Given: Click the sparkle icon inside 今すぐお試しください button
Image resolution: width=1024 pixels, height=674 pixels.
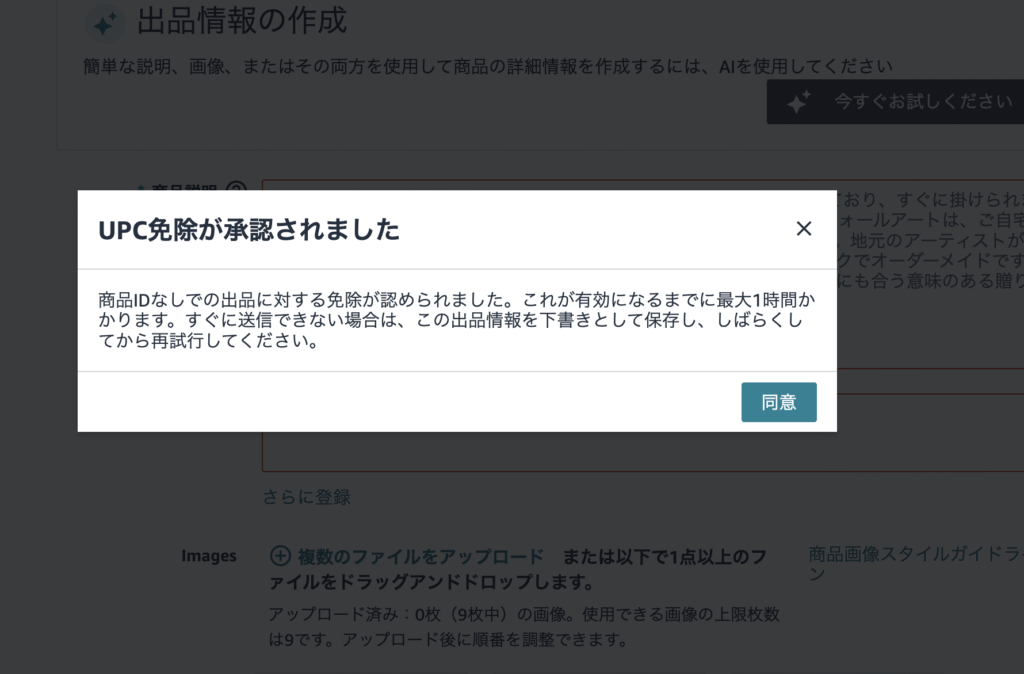Looking at the screenshot, I should [798, 102].
